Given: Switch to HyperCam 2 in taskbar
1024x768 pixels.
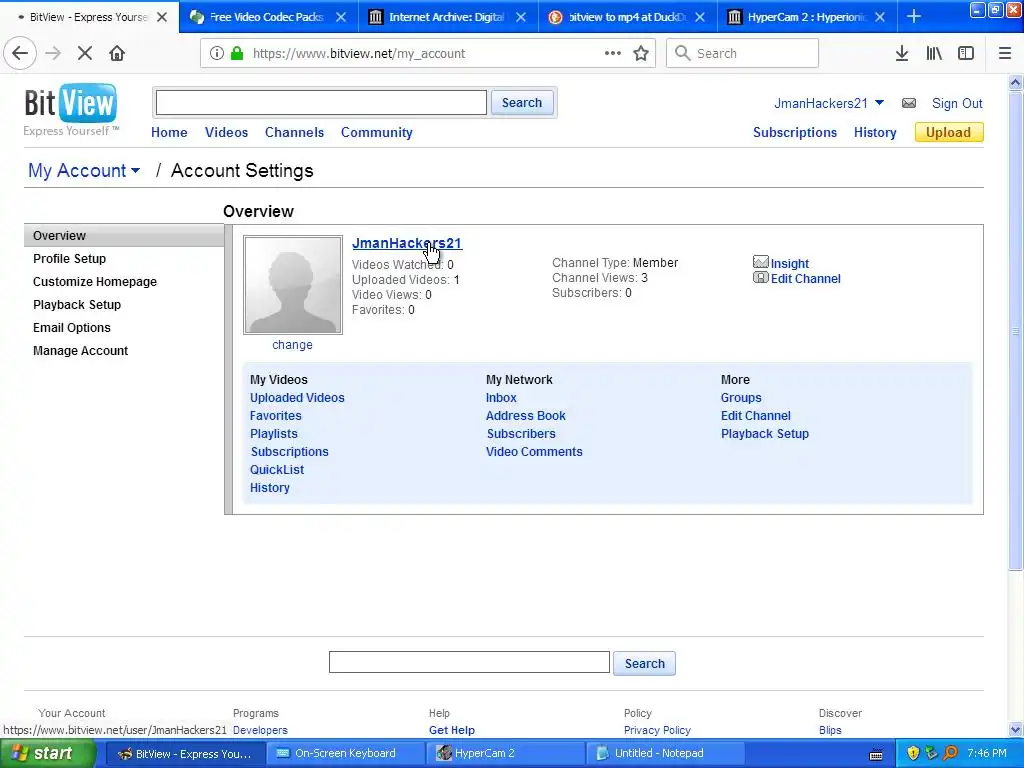Looking at the screenshot, I should coord(506,754).
